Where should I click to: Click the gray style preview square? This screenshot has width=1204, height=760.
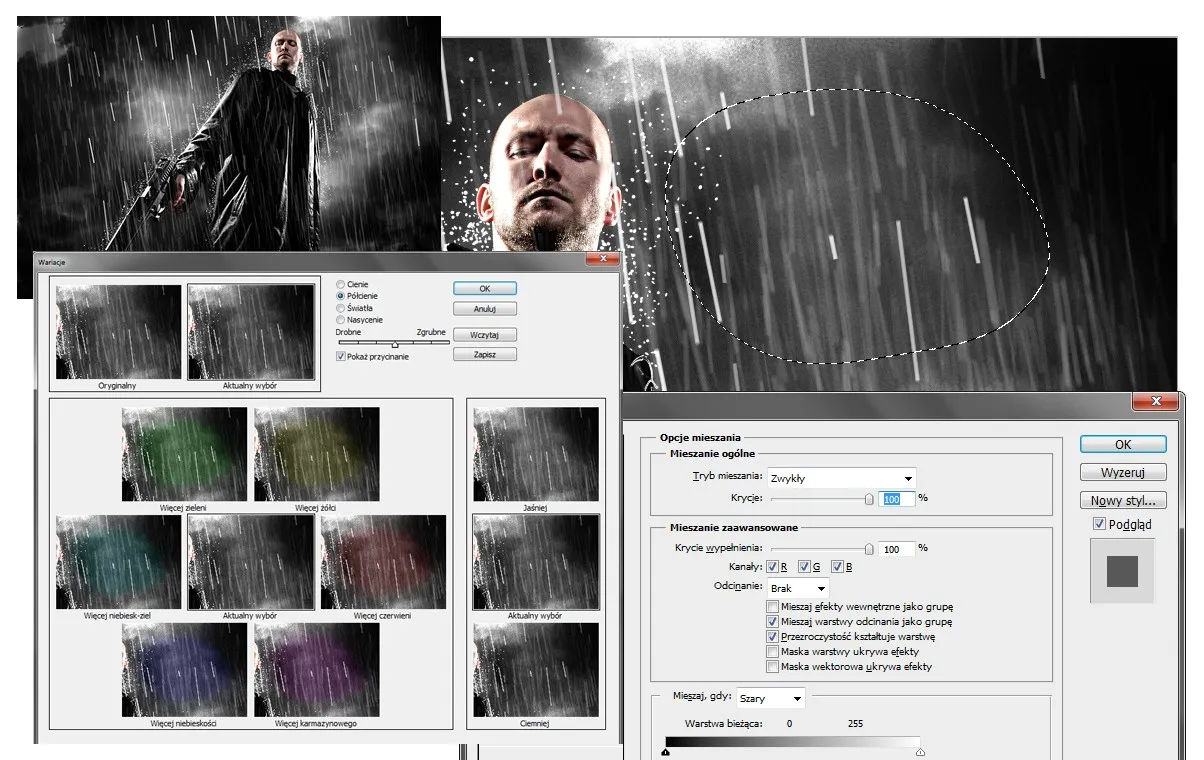(x=1123, y=570)
